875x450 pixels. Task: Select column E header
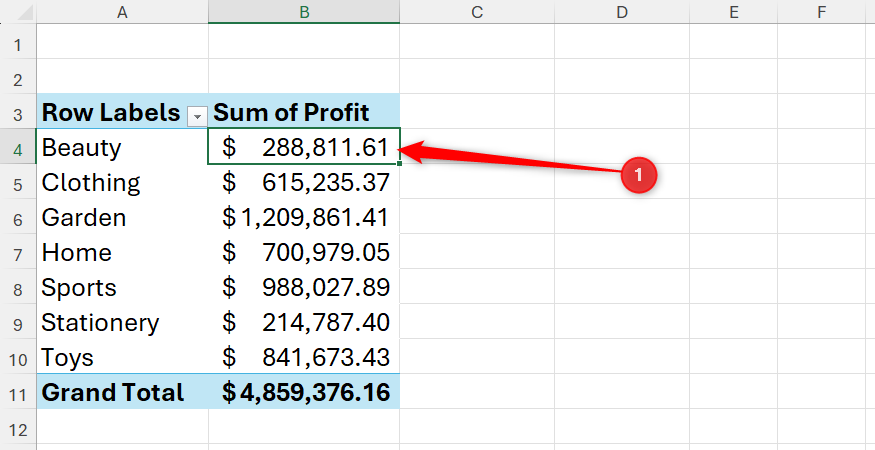pos(733,12)
